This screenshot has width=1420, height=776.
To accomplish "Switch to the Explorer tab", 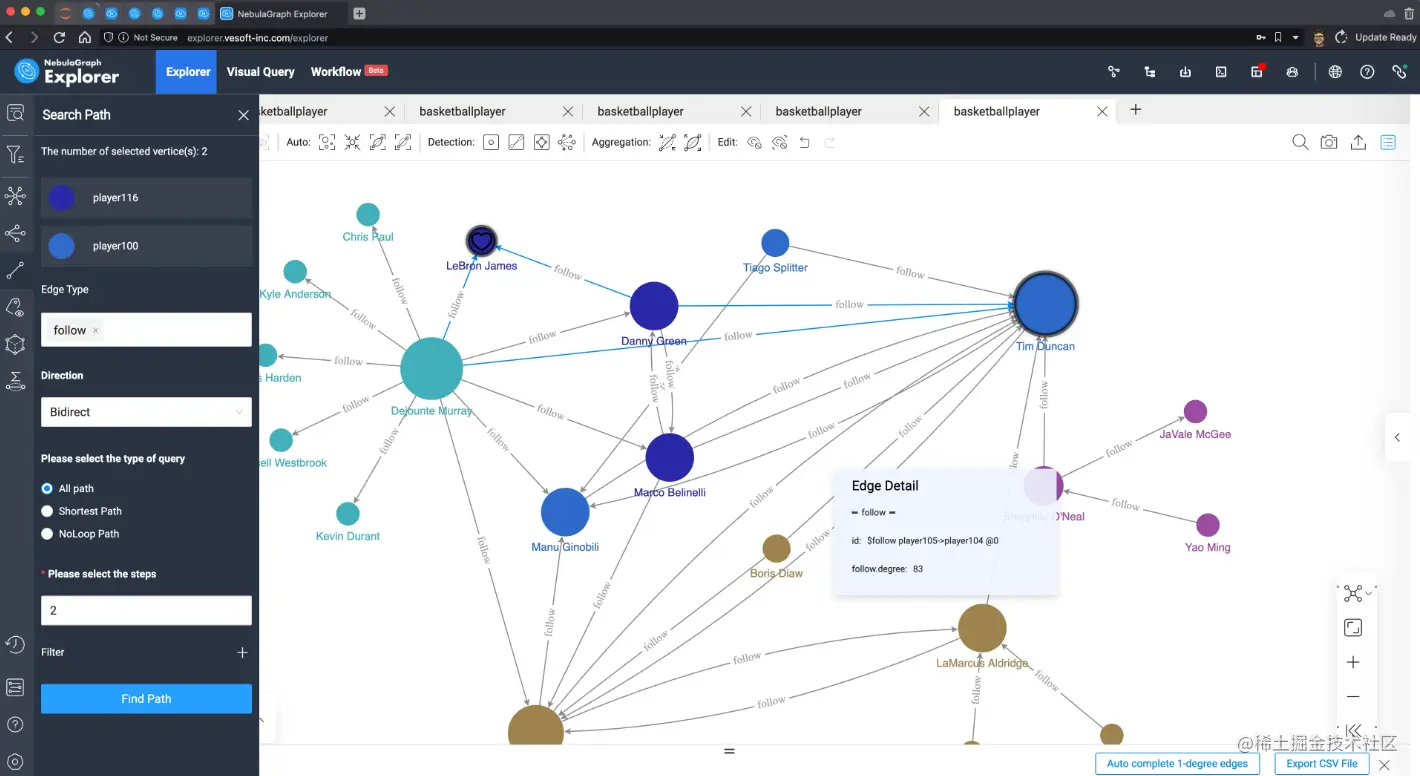I will click(x=188, y=72).
